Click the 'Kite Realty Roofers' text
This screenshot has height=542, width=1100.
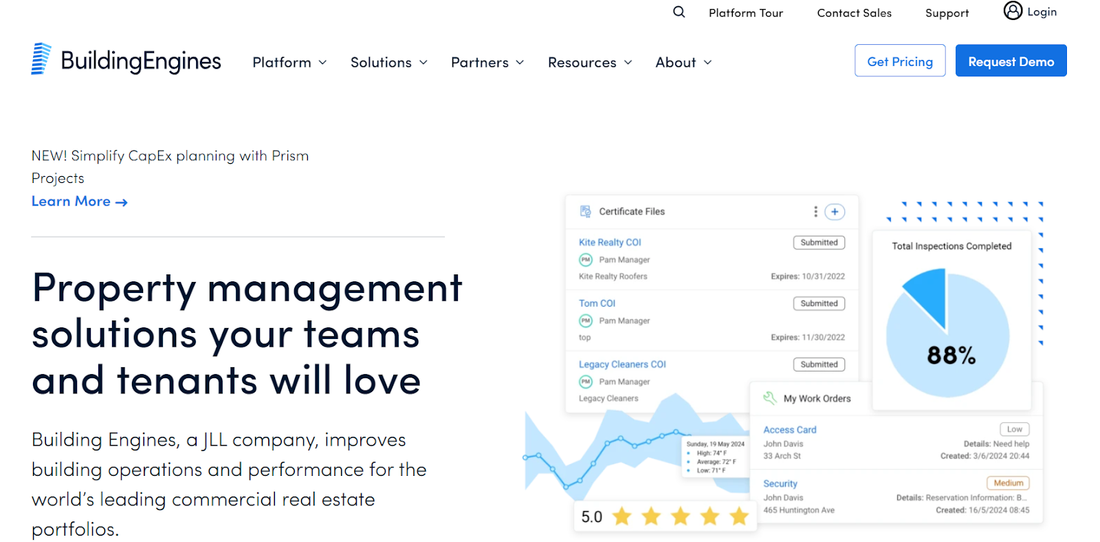tap(613, 276)
